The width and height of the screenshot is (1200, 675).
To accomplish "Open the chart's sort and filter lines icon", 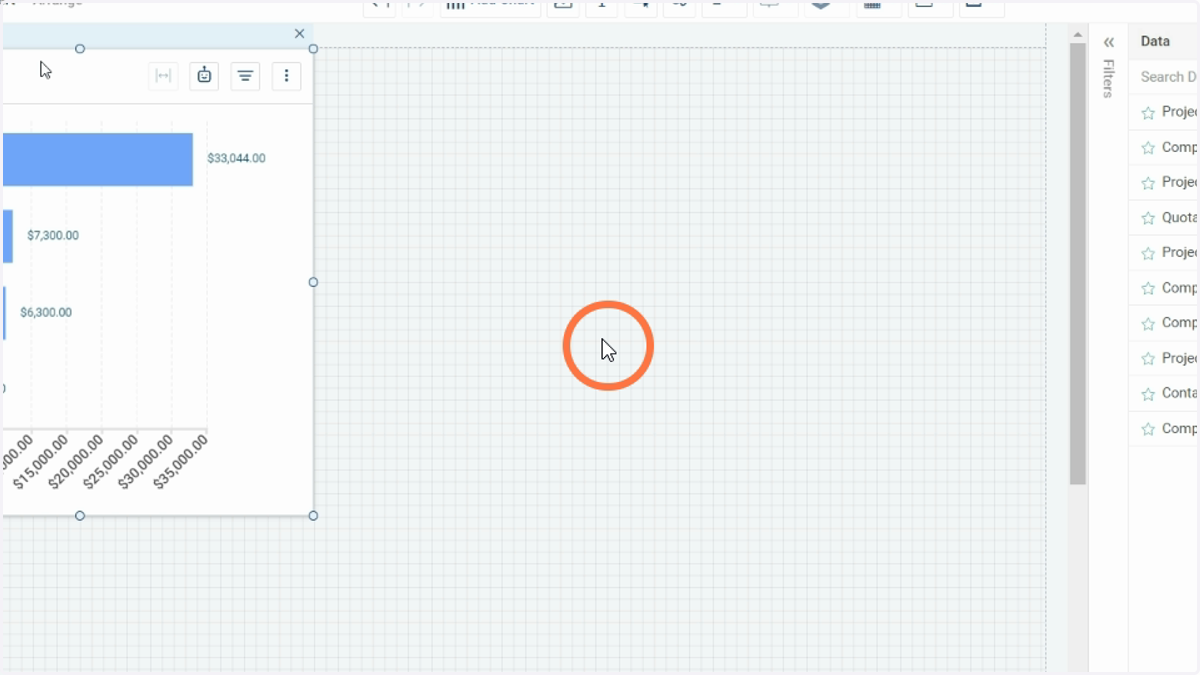I will (245, 76).
